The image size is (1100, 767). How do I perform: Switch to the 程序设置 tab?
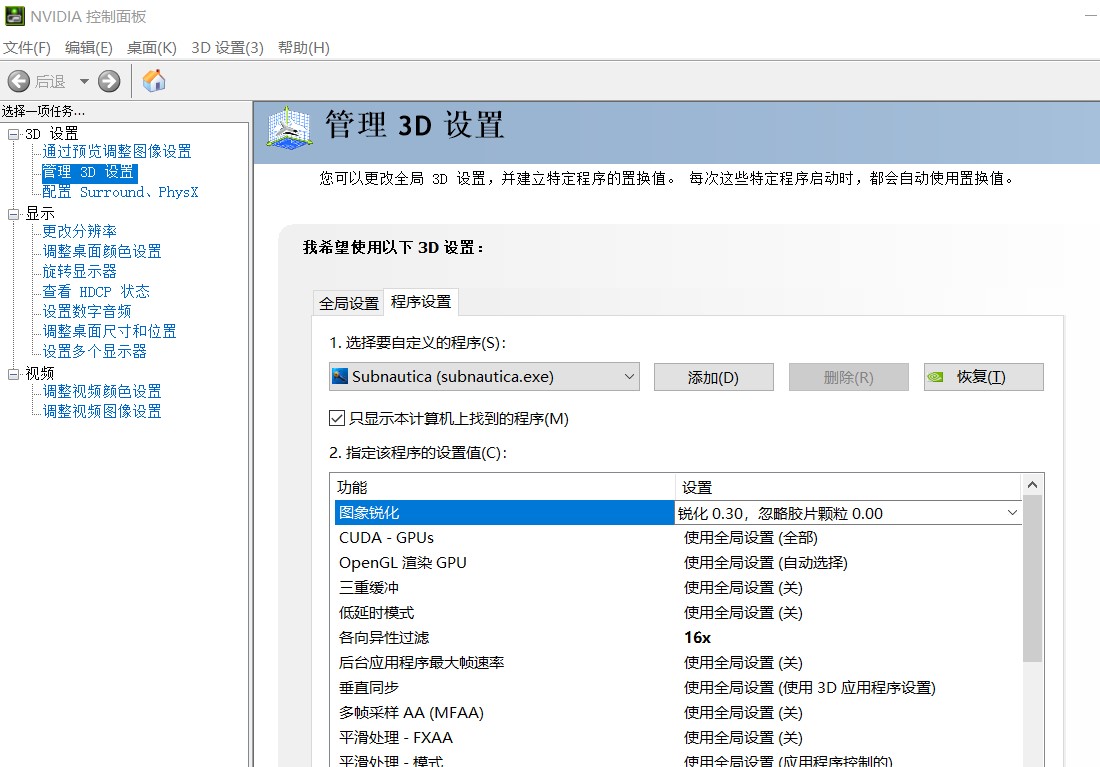421,302
